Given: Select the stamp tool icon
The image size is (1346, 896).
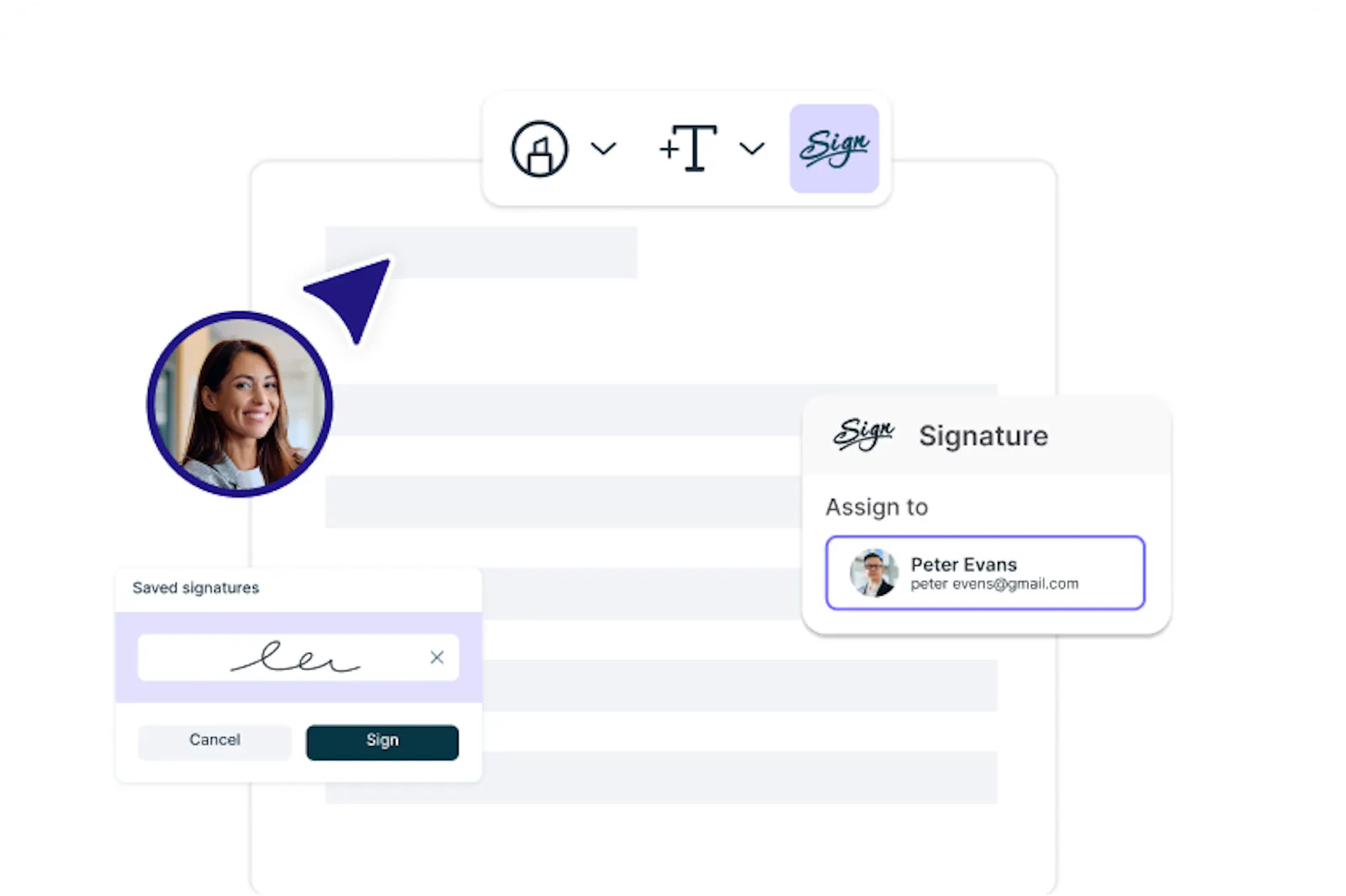Looking at the screenshot, I should tap(539, 149).
